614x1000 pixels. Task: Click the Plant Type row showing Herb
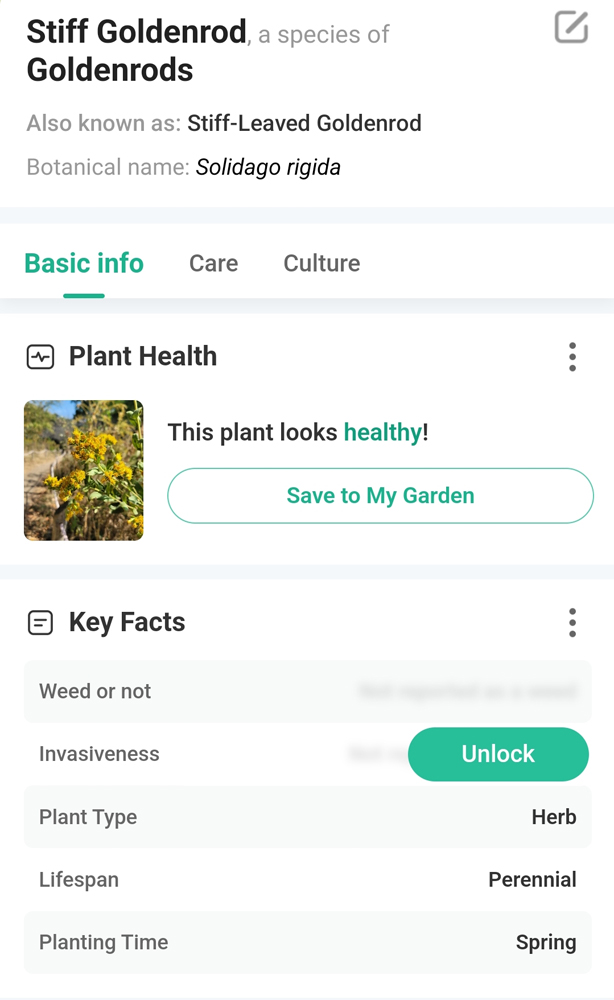(307, 817)
